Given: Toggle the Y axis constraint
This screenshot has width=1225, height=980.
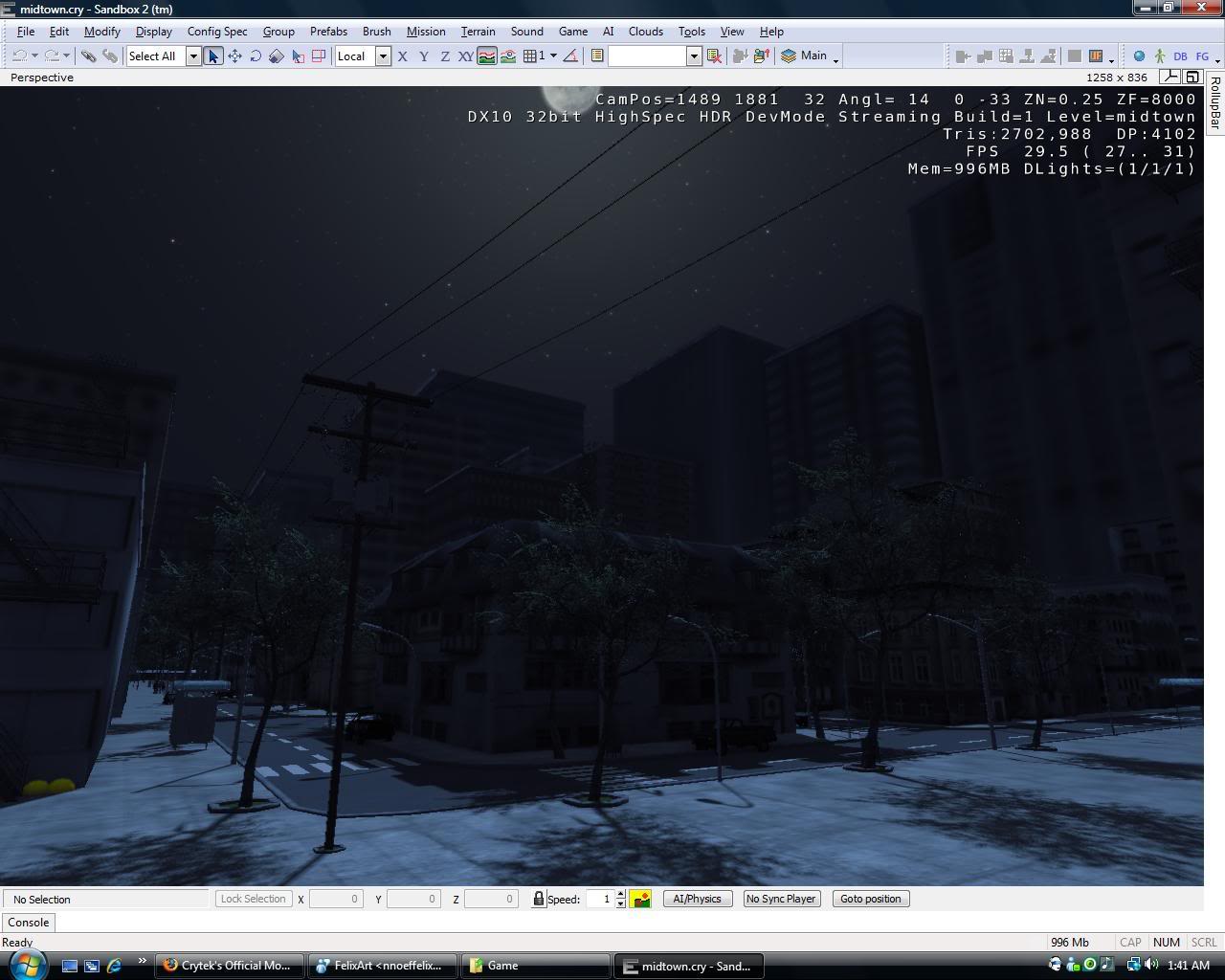Looking at the screenshot, I should coord(423,56).
